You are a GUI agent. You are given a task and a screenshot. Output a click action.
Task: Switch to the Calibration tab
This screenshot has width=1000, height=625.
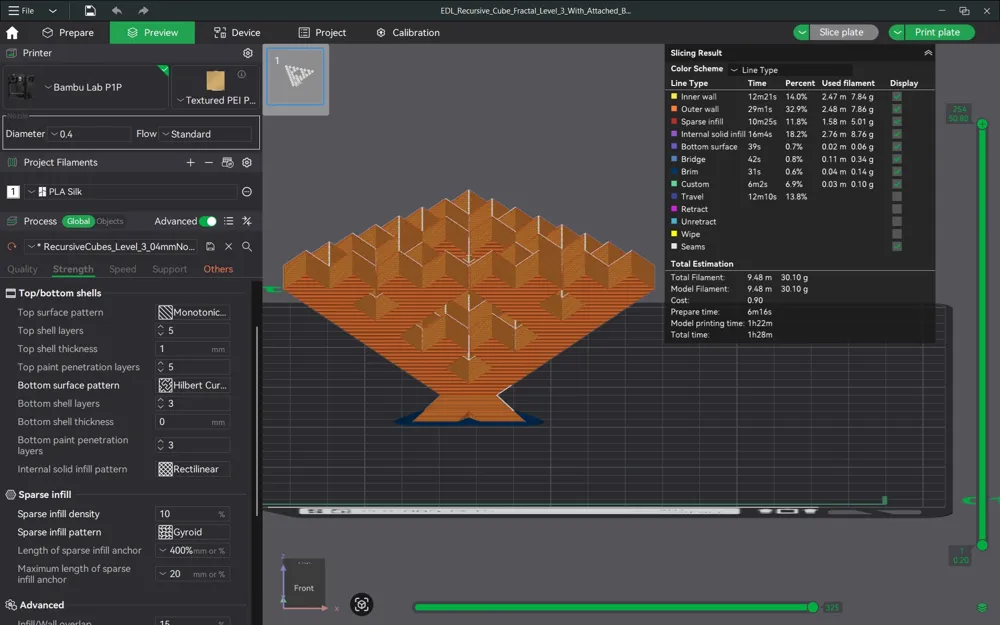(408, 33)
